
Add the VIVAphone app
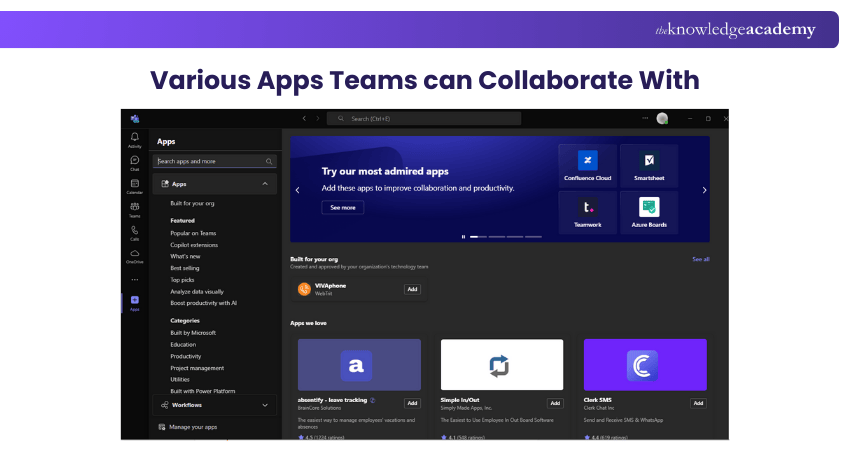(x=412, y=289)
